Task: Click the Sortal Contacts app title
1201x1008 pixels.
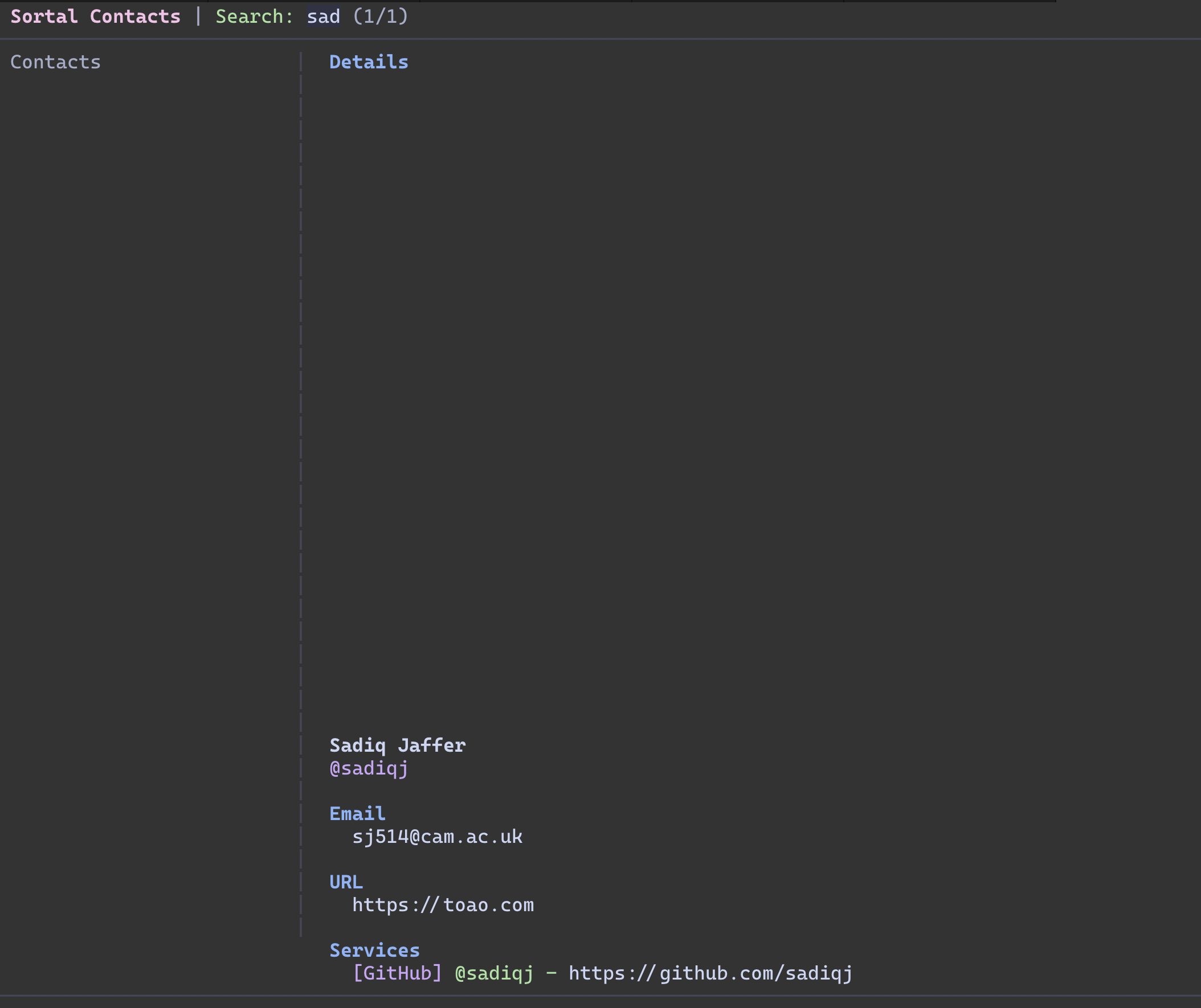Action: (x=95, y=16)
